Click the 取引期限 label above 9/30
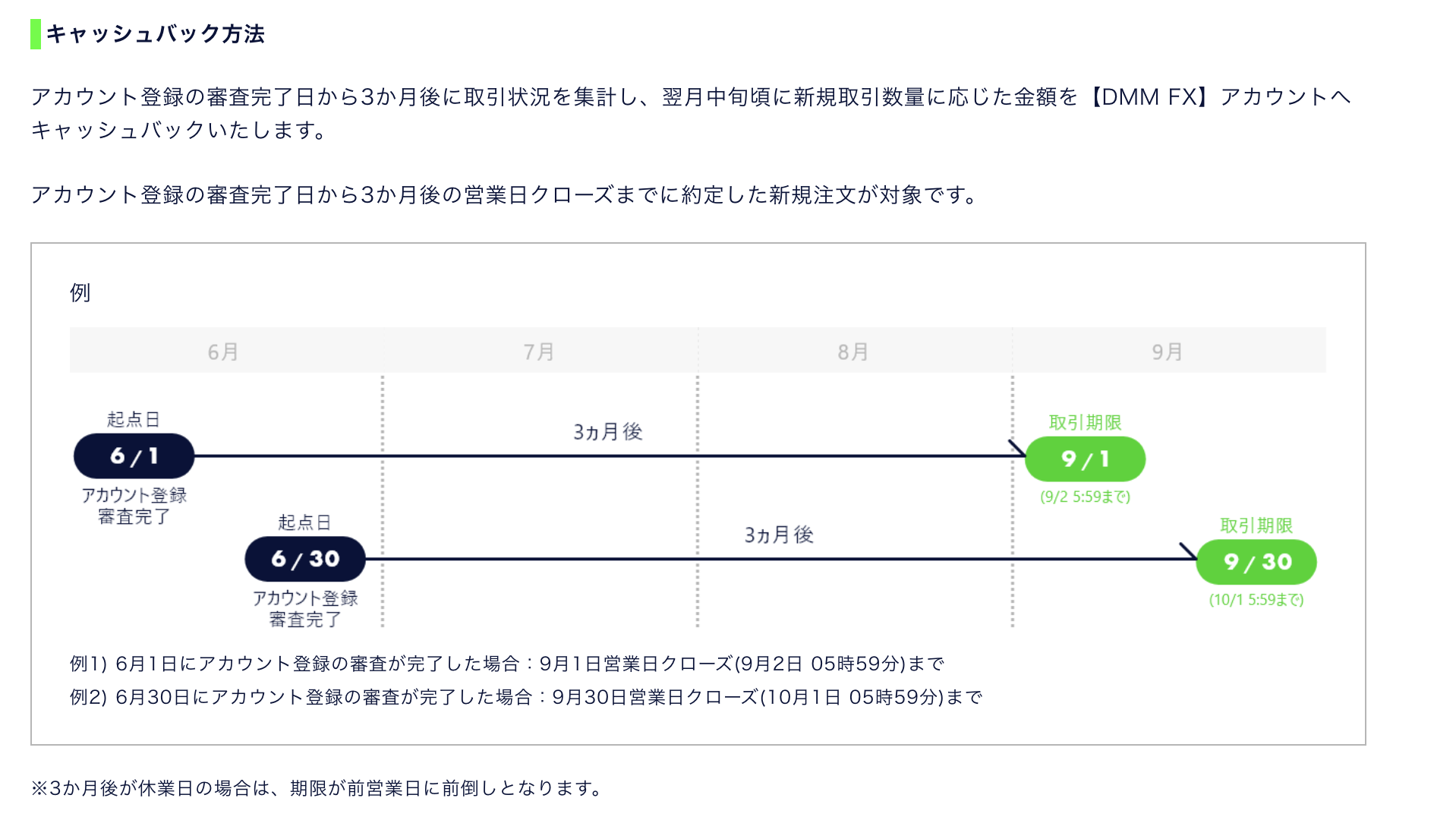Viewport: 1456px width, 817px height. click(x=1256, y=525)
